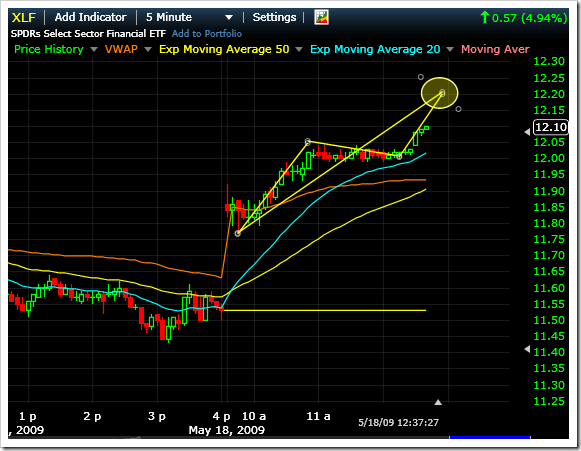The width and height of the screenshot is (581, 451).
Task: Open the 5 Minute interval dropdown
Action: pyautogui.click(x=189, y=17)
